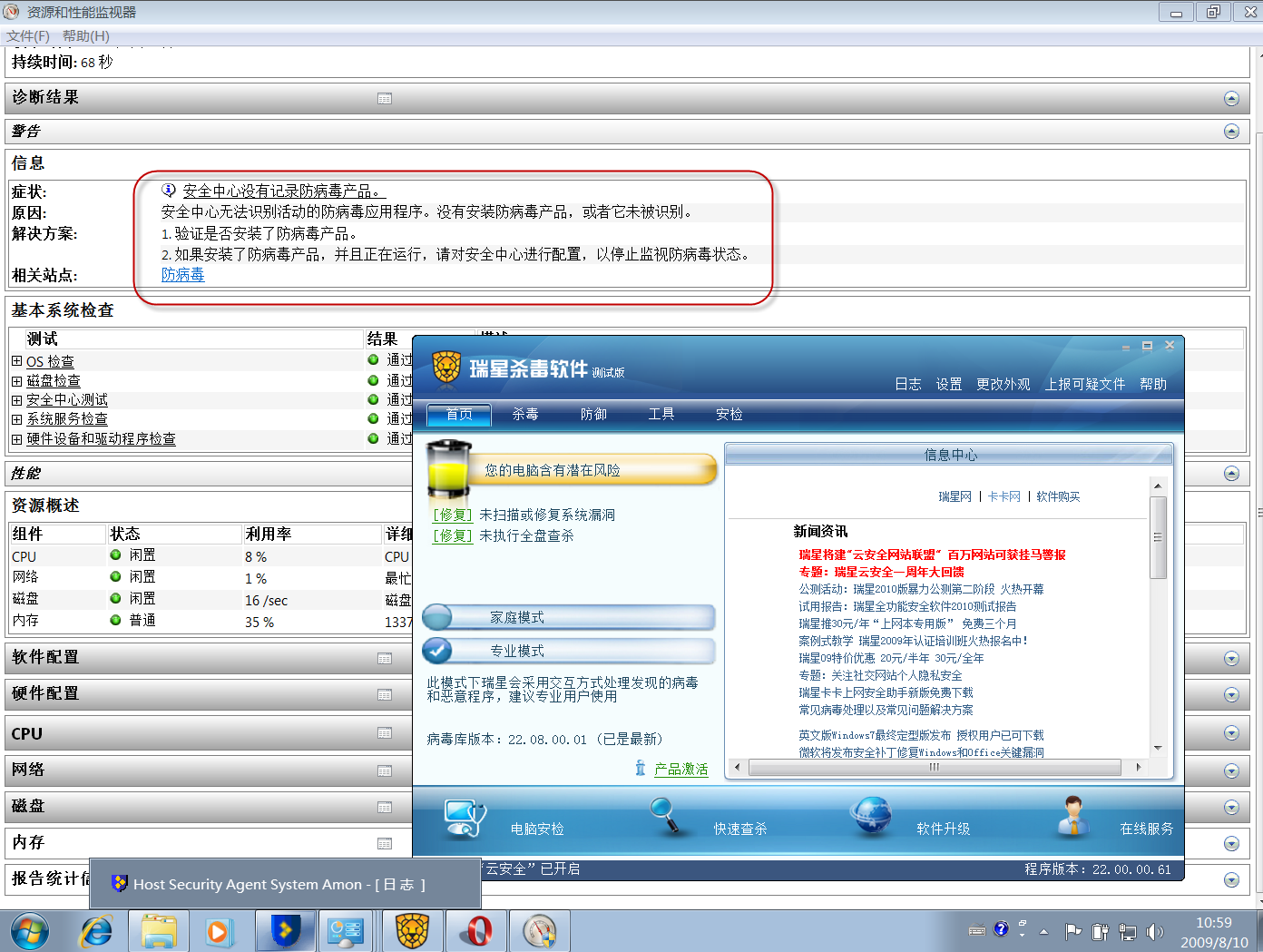Viewport: 1263px width, 952px height.
Task: Open 硬件配置 table view icon
Action: pos(385,694)
